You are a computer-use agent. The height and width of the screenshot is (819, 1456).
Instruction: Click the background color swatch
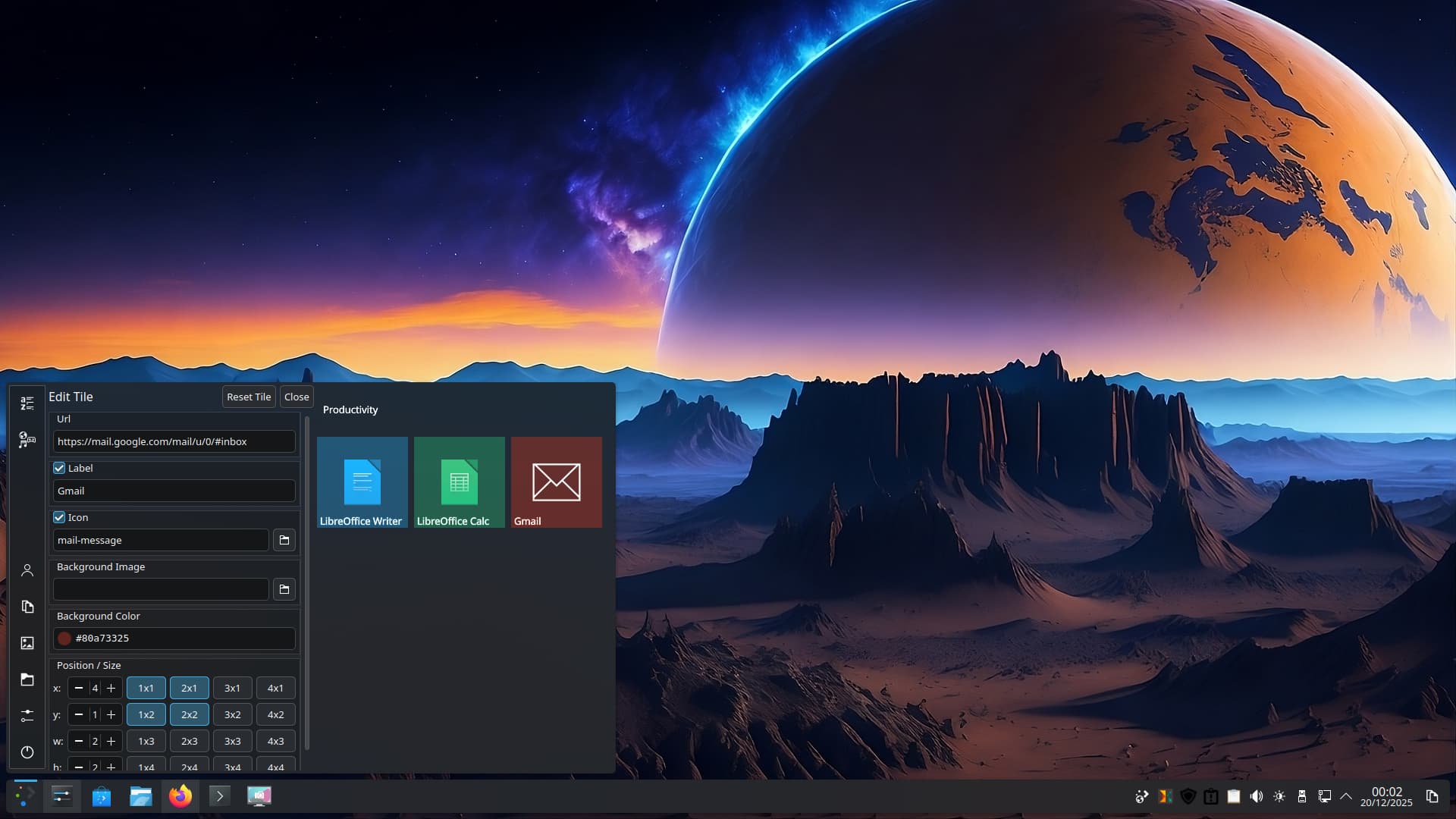coord(64,639)
